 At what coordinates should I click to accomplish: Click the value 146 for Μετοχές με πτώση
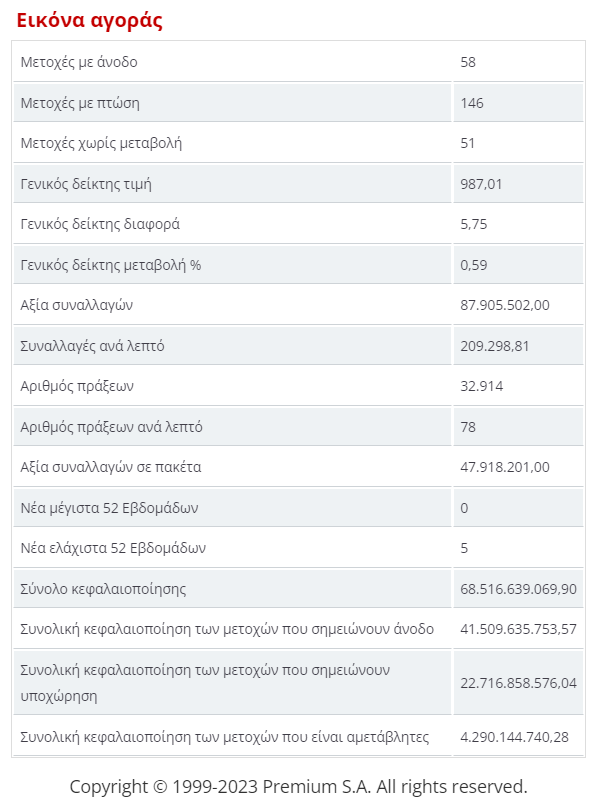(472, 103)
